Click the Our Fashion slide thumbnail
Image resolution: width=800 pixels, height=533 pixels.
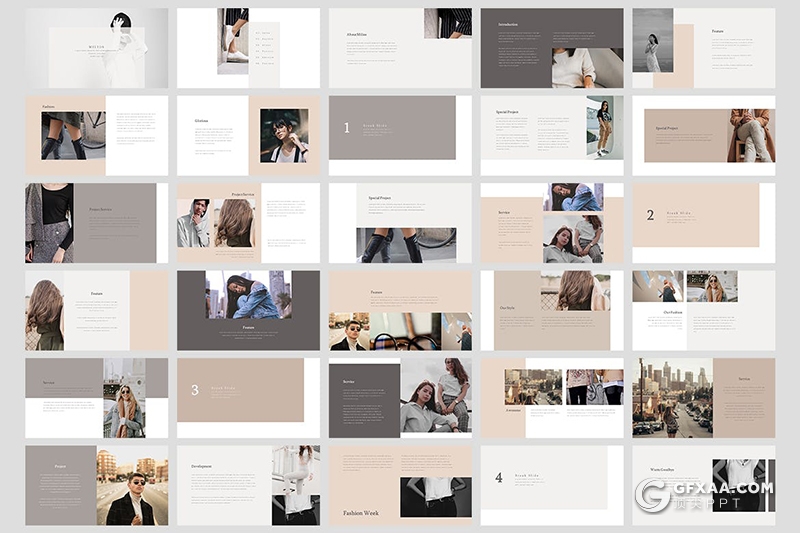(x=703, y=310)
